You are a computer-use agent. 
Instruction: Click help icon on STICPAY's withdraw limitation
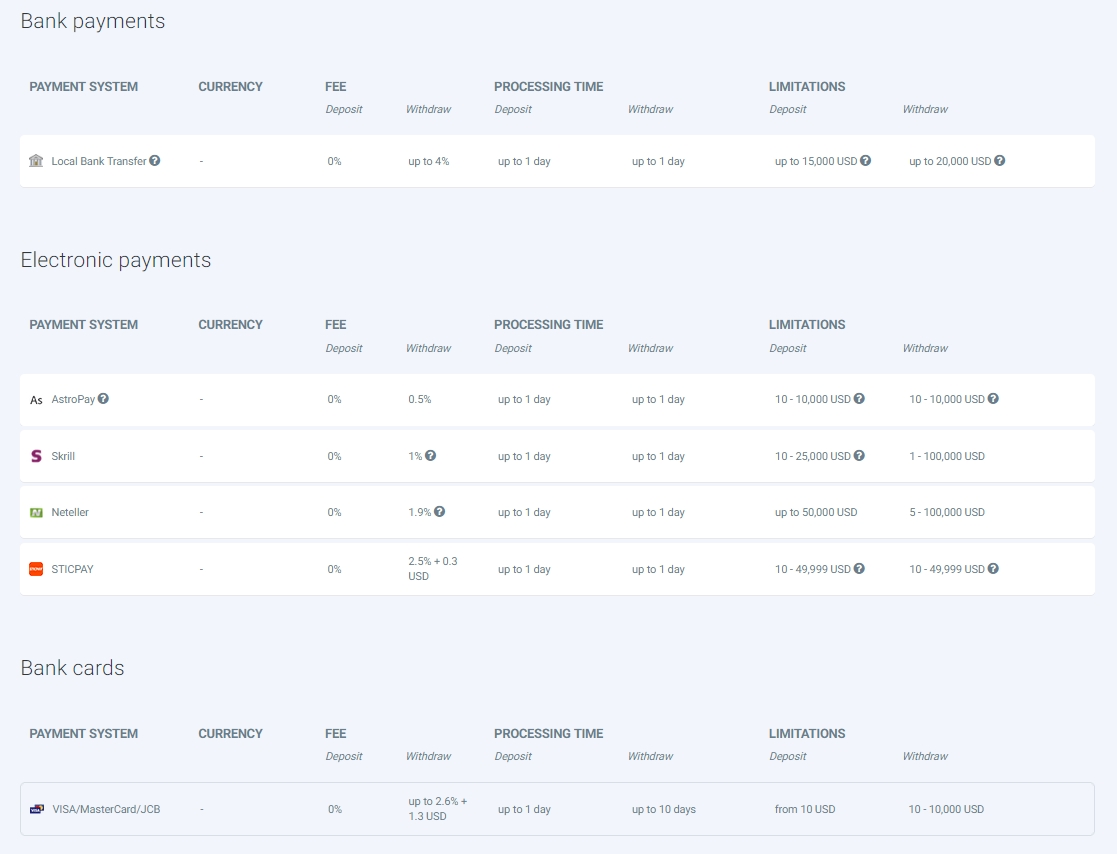click(x=992, y=568)
